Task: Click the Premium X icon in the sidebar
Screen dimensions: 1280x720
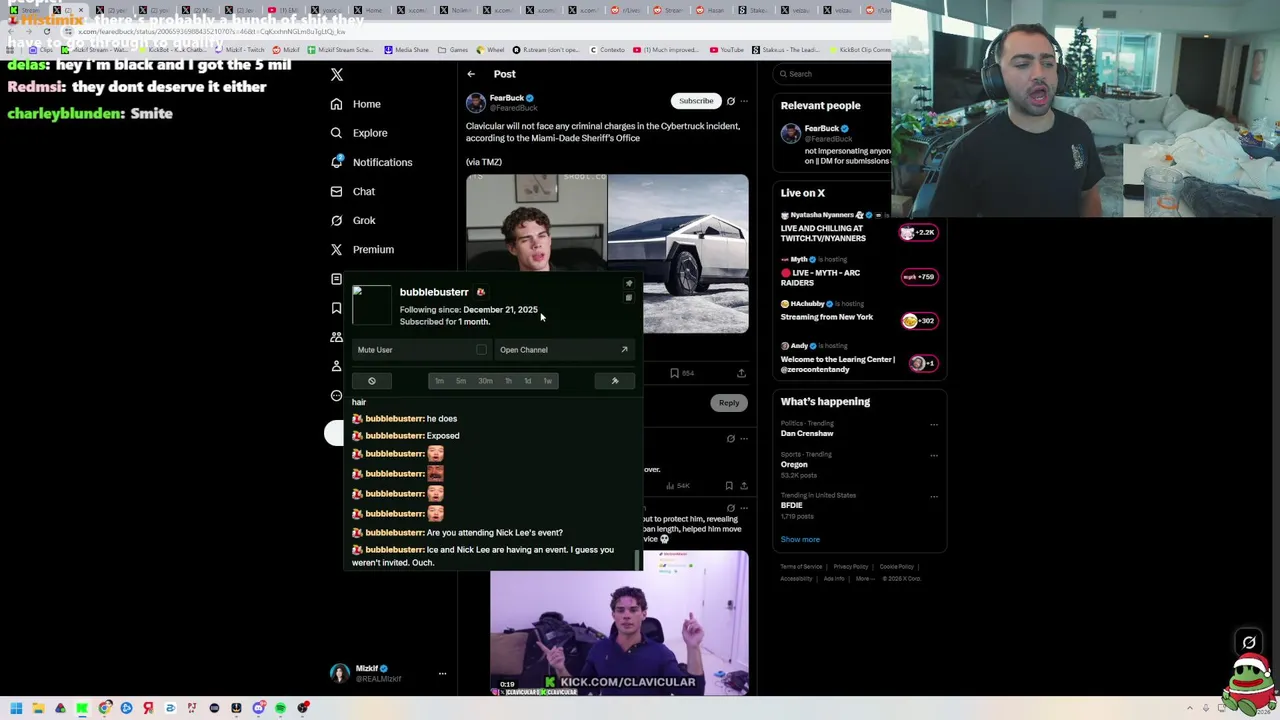Action: [x=337, y=249]
